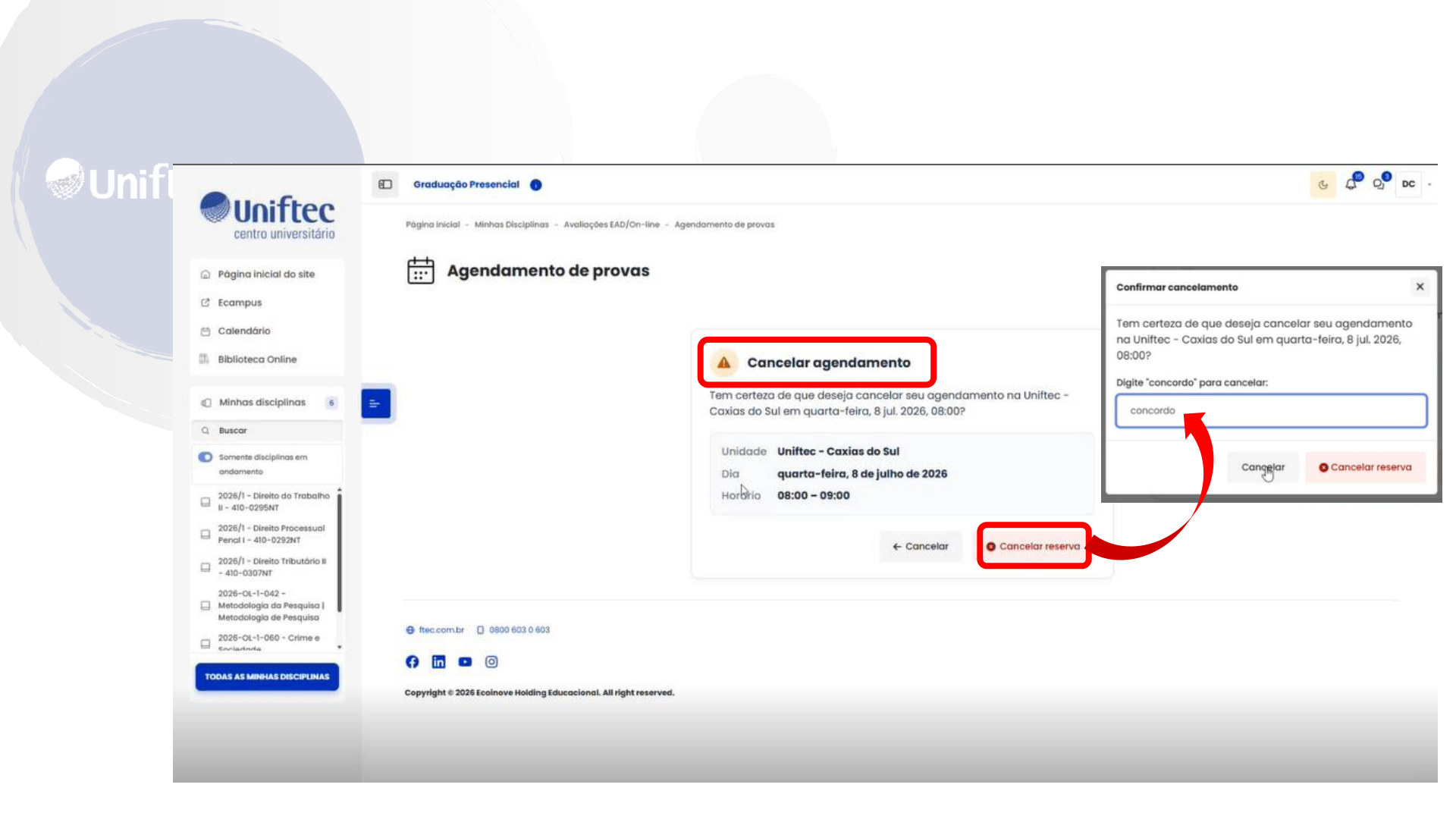Open the YouTube social icon

[465, 661]
